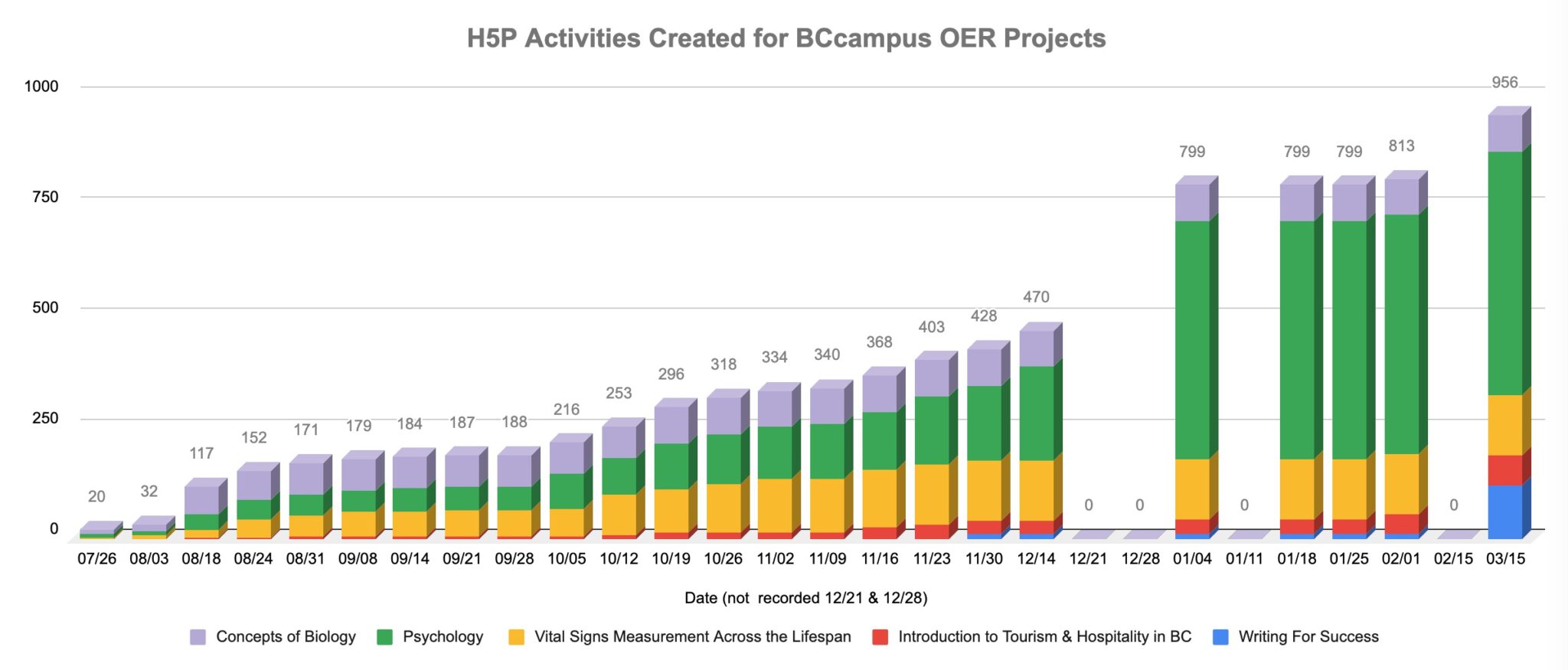Click the 1000 tick label on y-axis
The image size is (1568, 670).
pos(41,87)
